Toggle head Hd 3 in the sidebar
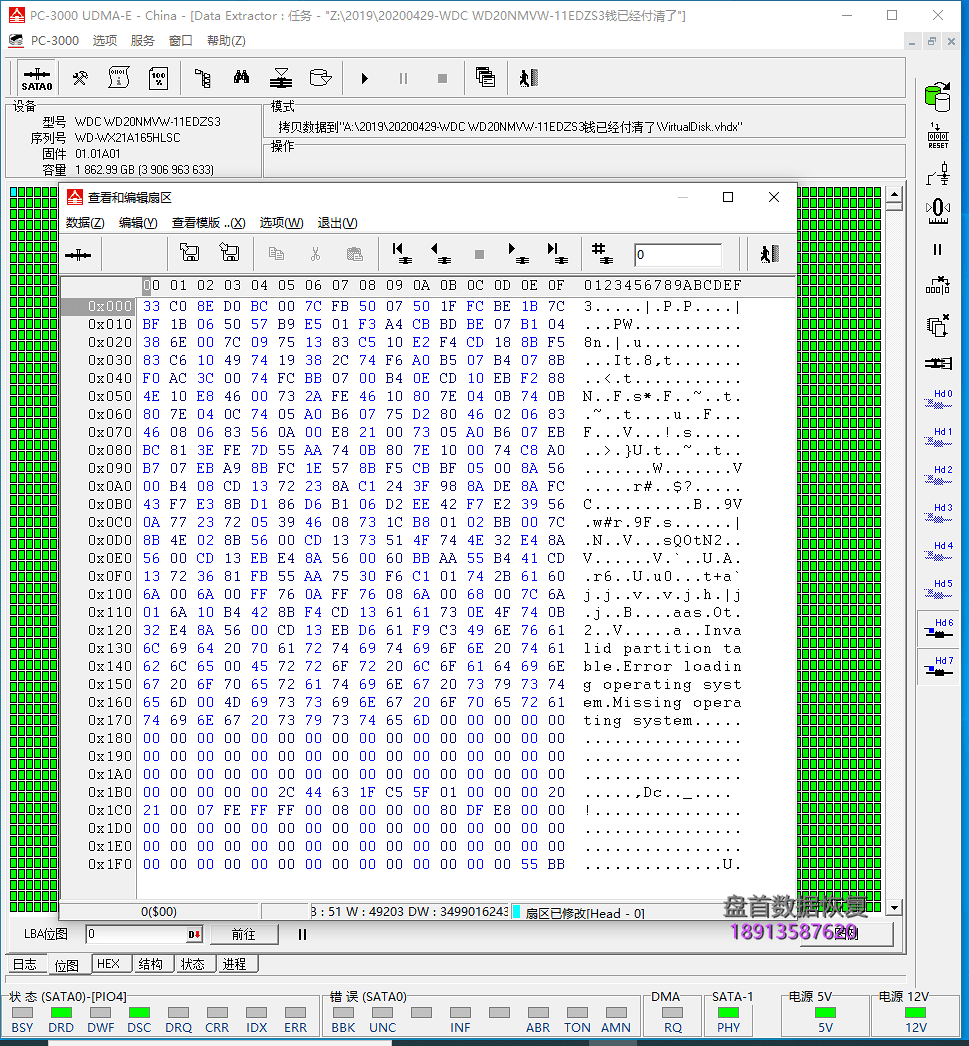The width and height of the screenshot is (969, 1046). click(938, 513)
